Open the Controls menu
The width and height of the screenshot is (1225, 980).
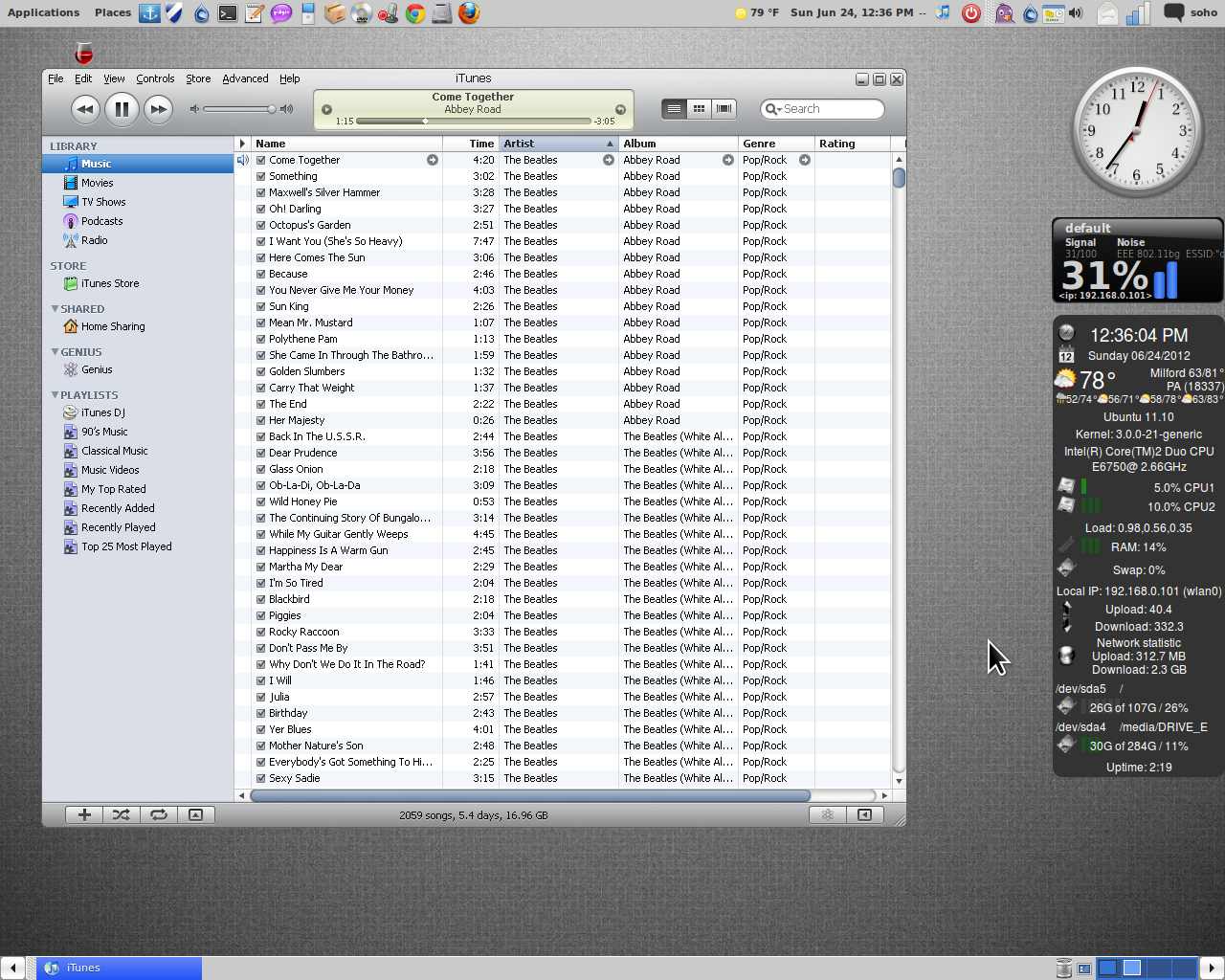coord(155,78)
